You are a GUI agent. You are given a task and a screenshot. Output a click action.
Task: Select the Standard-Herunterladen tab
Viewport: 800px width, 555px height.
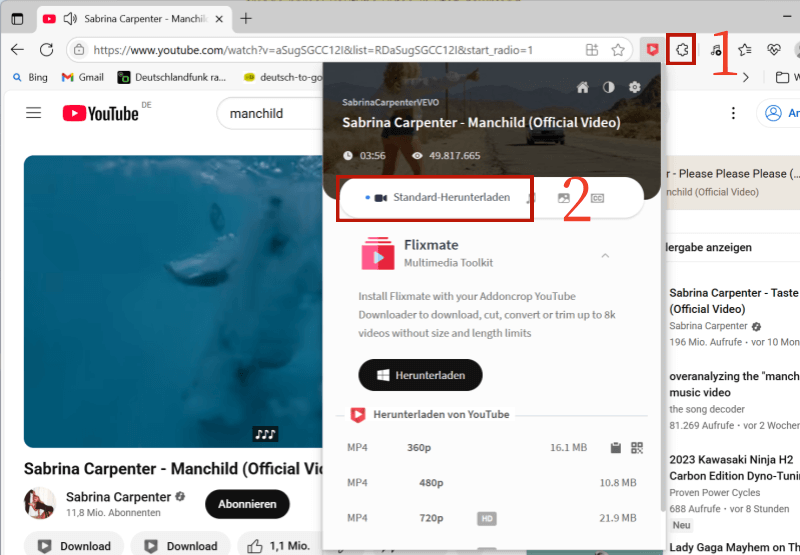[x=438, y=197]
